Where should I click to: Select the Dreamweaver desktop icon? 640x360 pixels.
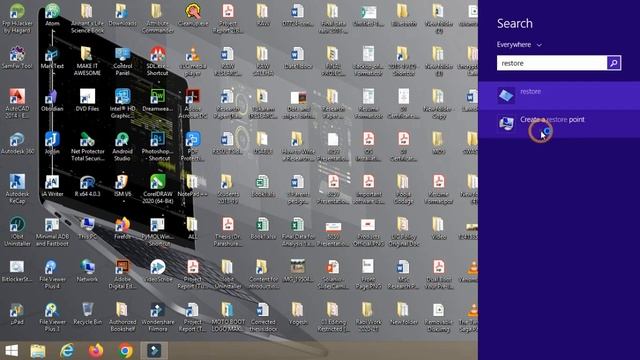tap(158, 100)
